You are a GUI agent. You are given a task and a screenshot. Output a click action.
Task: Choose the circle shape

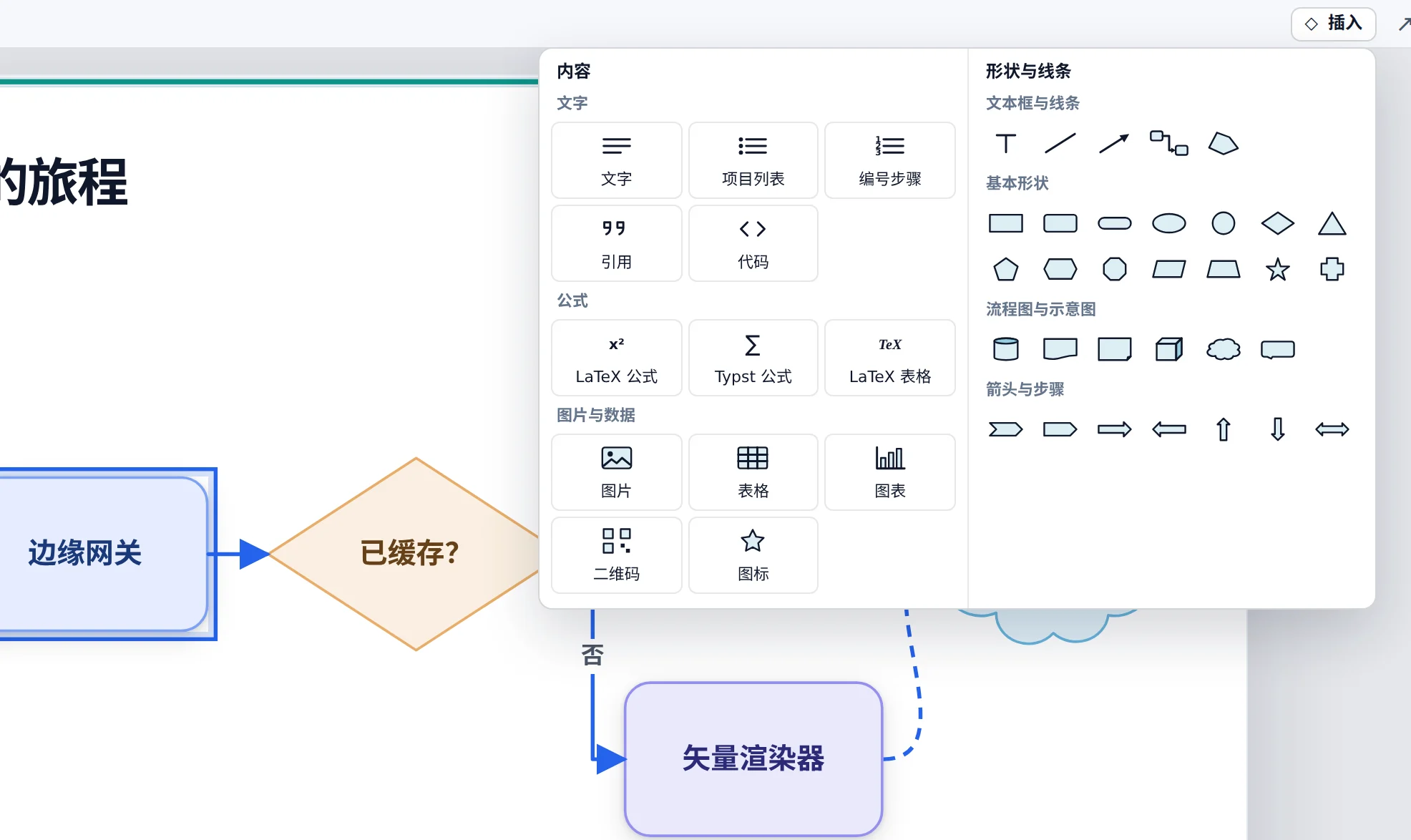coord(1224,224)
